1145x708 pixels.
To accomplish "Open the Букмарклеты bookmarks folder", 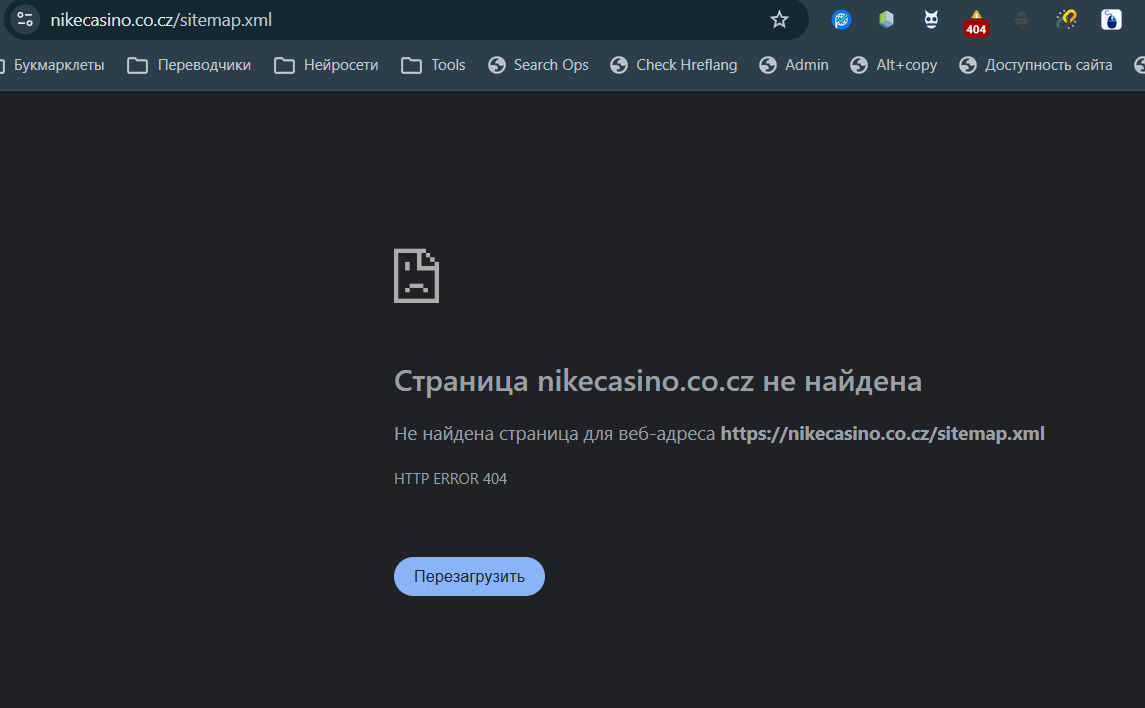I will point(53,65).
